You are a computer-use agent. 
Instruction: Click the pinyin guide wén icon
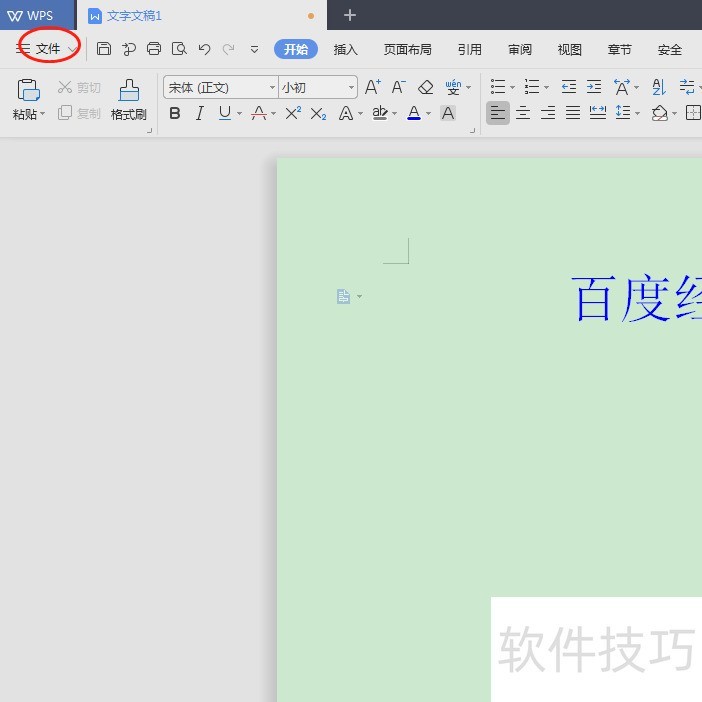coord(453,87)
